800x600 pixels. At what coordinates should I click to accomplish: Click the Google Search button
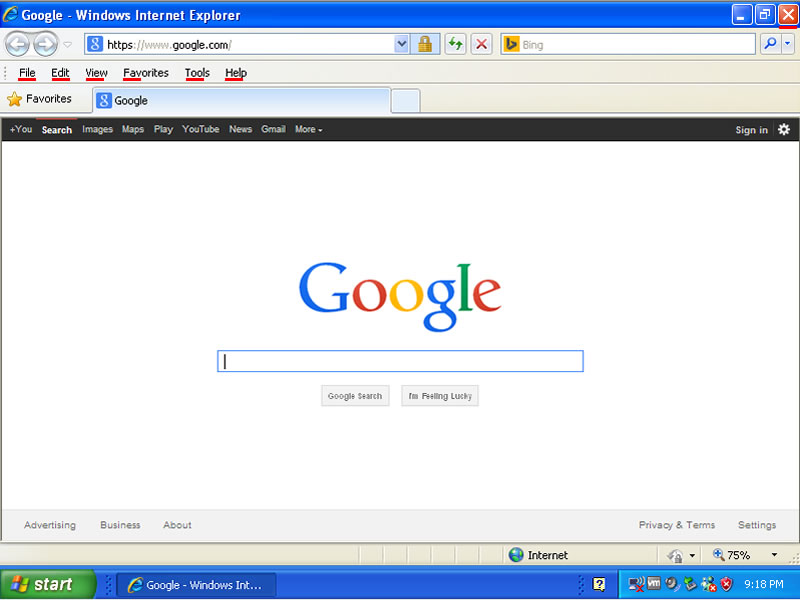tap(355, 396)
